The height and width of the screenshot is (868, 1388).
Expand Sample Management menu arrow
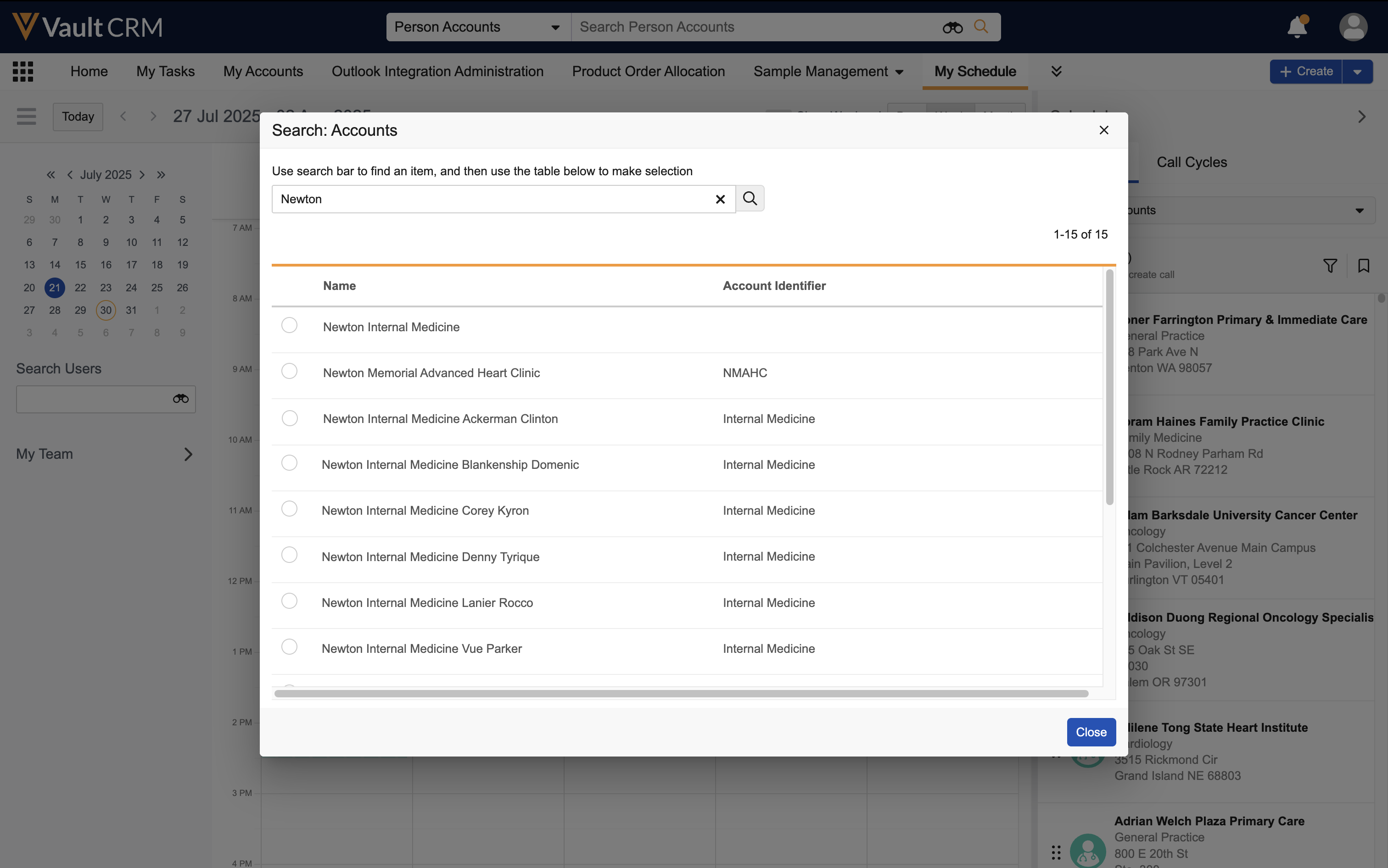[x=899, y=72]
